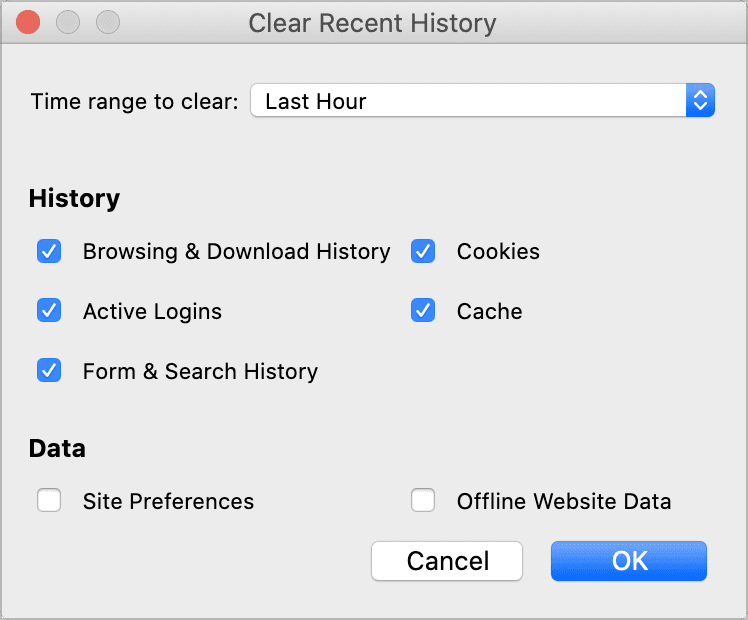Uncheck the Cookies checkbox

pos(423,251)
